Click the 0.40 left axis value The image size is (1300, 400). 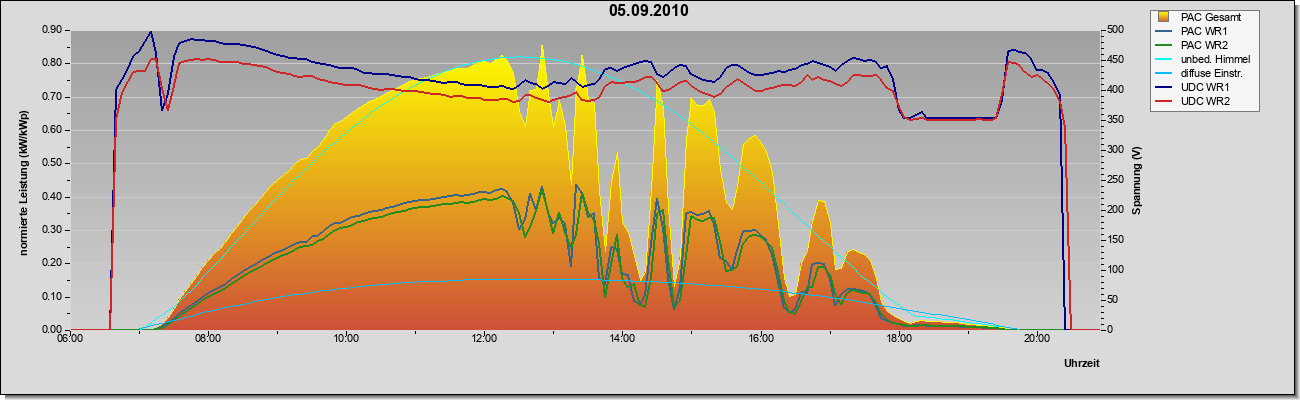pyautogui.click(x=53, y=197)
